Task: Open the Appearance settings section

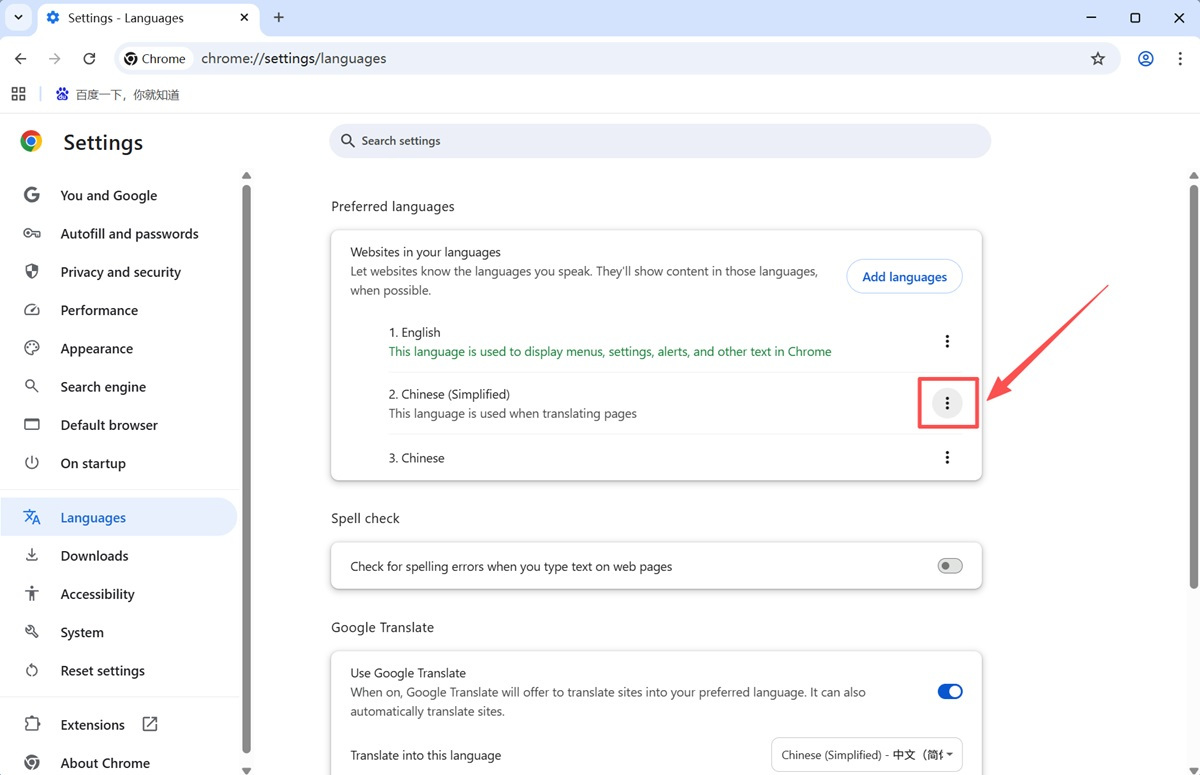Action: pyautogui.click(x=96, y=349)
